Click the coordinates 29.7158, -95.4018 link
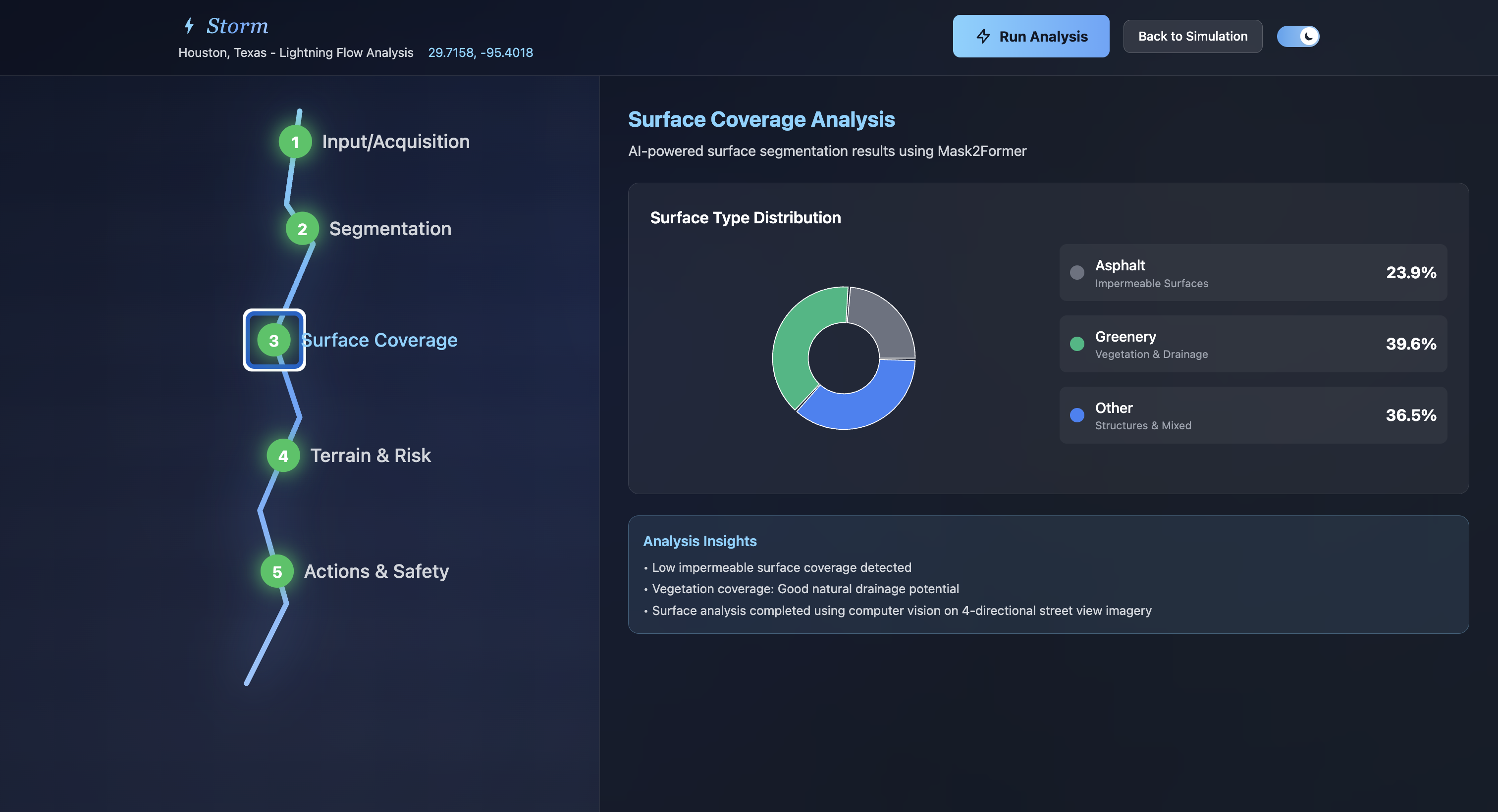 481,52
